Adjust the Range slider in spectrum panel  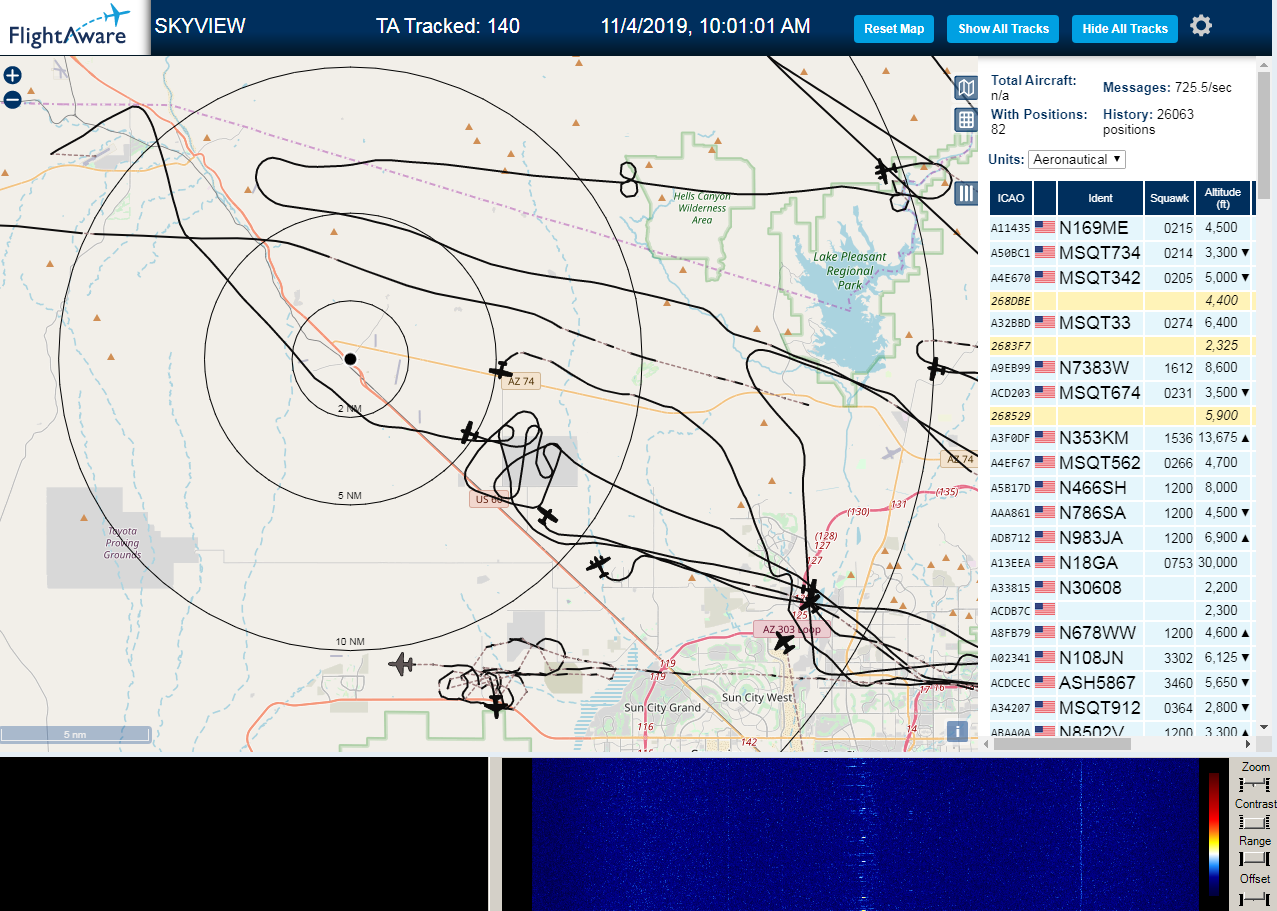coord(1254,859)
